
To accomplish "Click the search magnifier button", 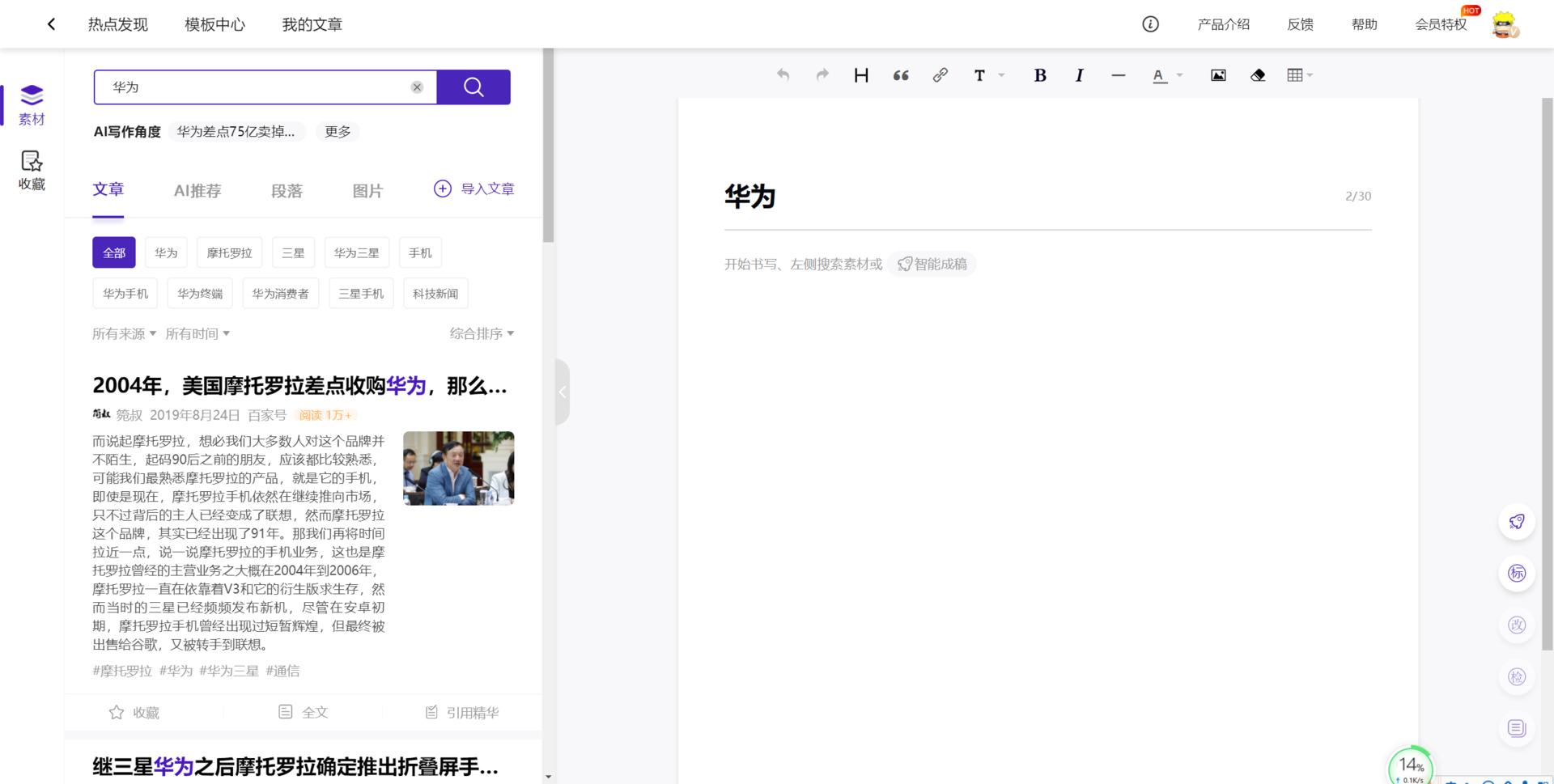I will 473,87.
